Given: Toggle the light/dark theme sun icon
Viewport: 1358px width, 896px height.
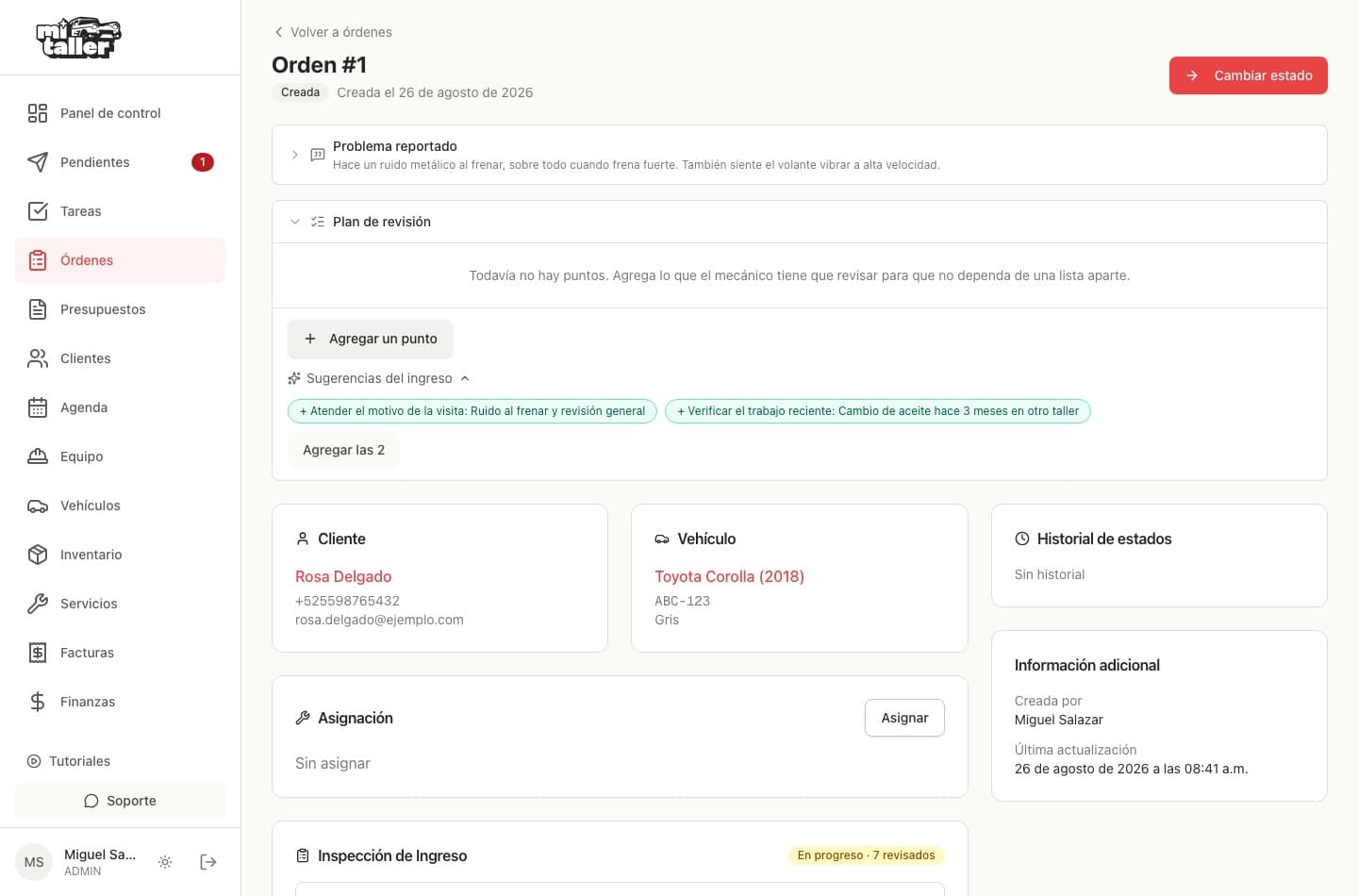Looking at the screenshot, I should click(x=165, y=862).
